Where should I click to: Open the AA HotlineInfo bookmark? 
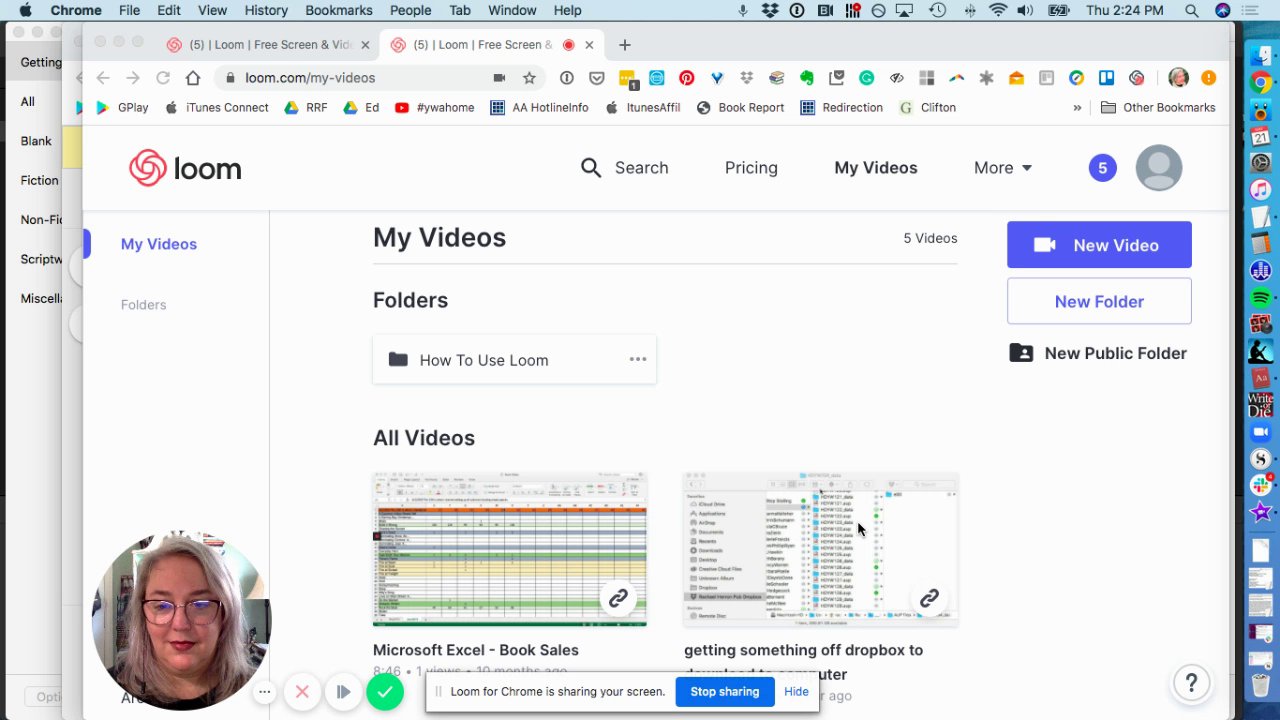click(x=539, y=108)
